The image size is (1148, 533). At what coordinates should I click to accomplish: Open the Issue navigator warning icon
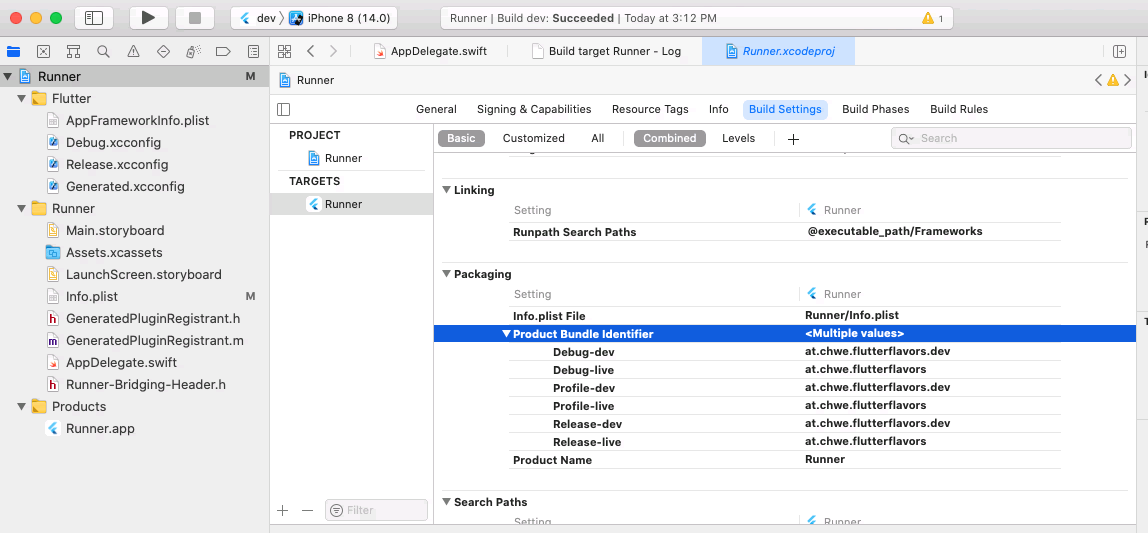[133, 51]
